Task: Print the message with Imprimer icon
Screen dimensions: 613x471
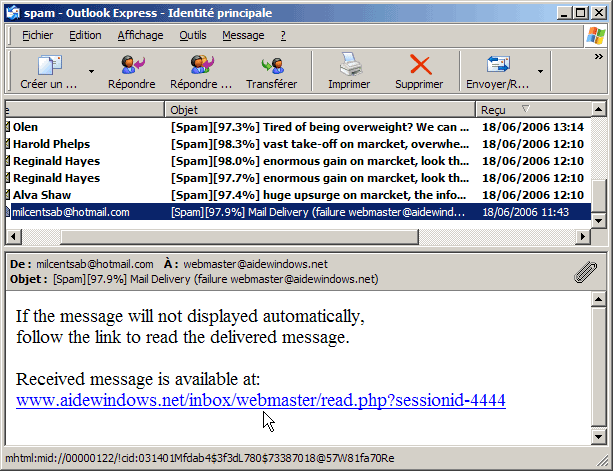Action: 348,66
